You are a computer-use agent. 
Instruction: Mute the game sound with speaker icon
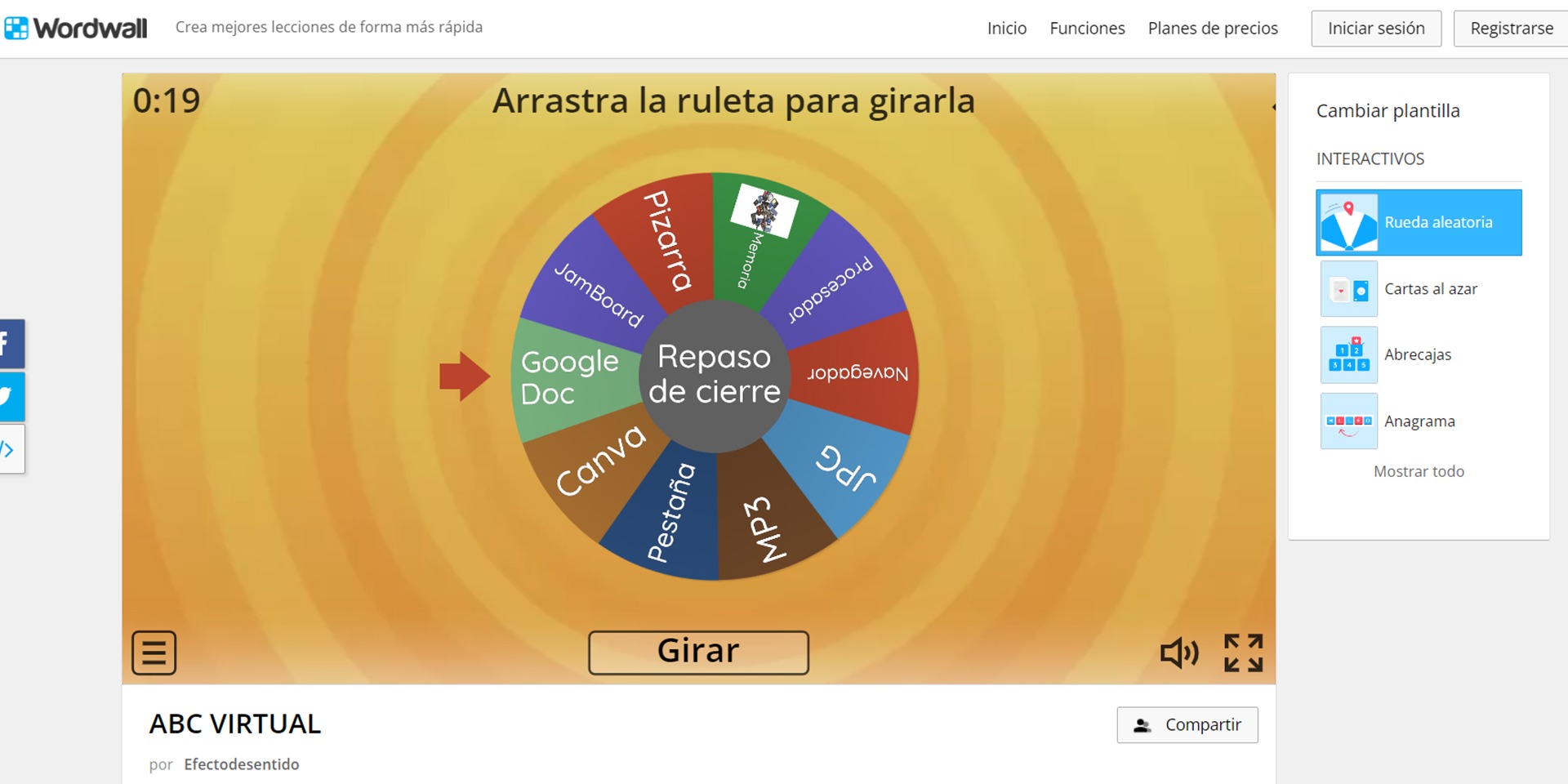pyautogui.click(x=1180, y=653)
